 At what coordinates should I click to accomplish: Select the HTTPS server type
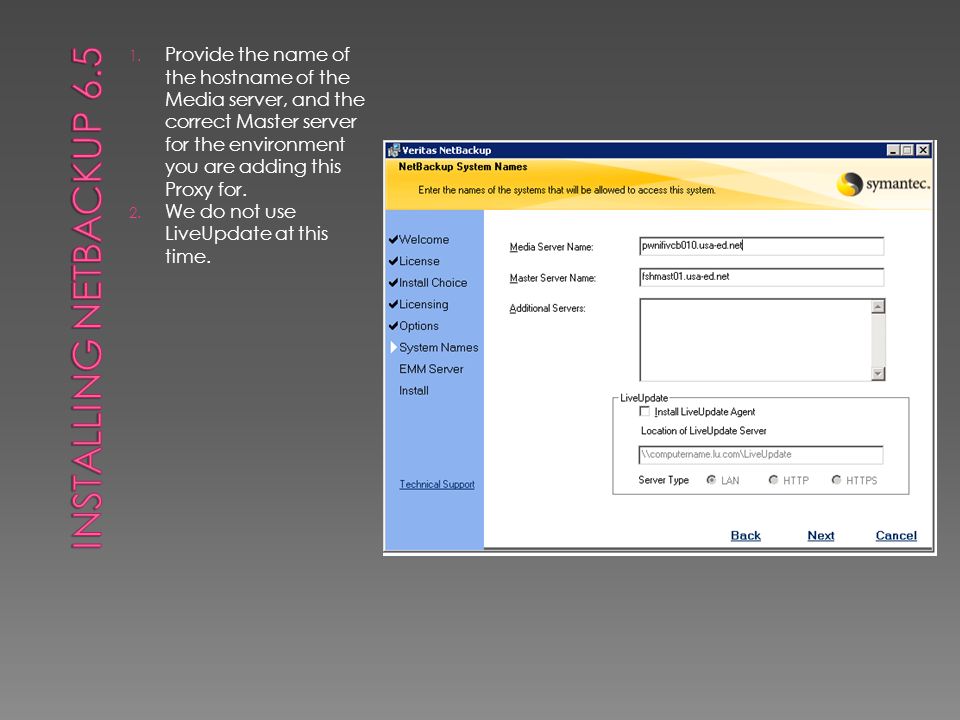coord(836,480)
